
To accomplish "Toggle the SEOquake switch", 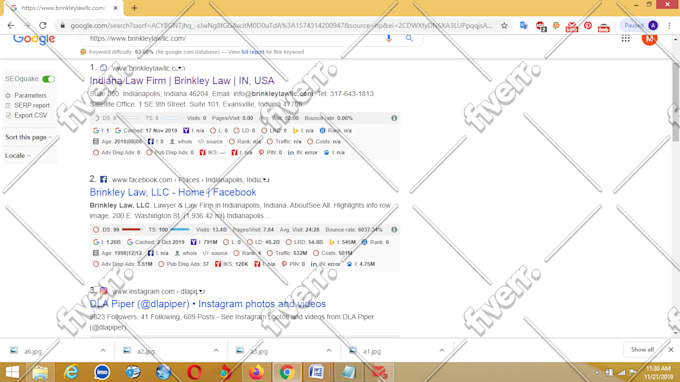I will [x=49, y=79].
